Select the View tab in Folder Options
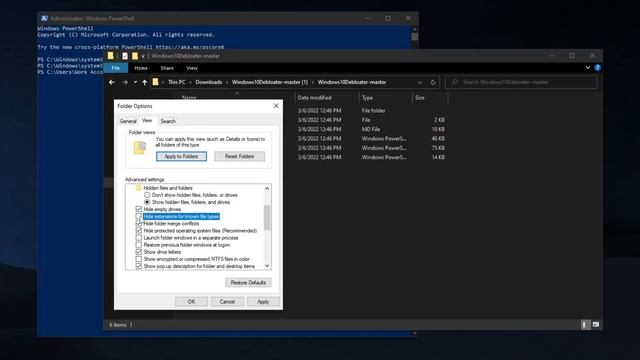 (x=147, y=120)
